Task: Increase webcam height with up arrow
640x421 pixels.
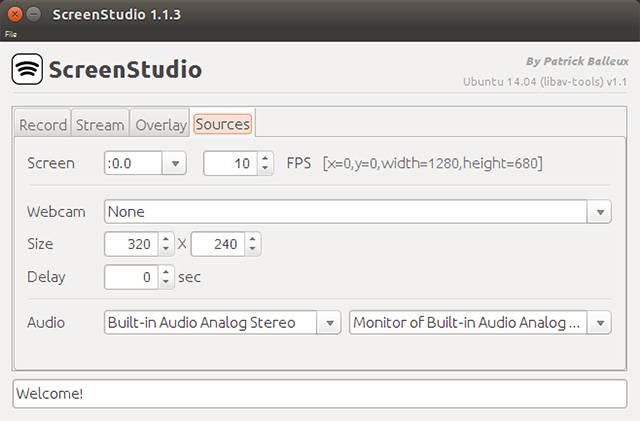Action: click(x=253, y=239)
